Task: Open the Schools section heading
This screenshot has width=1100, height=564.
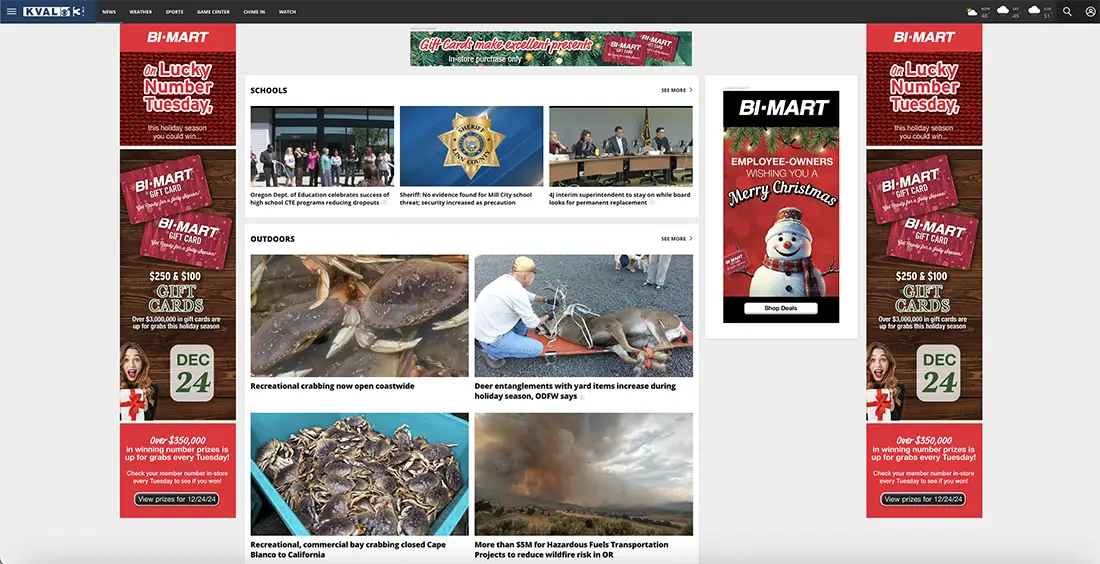Action: pyautogui.click(x=269, y=90)
